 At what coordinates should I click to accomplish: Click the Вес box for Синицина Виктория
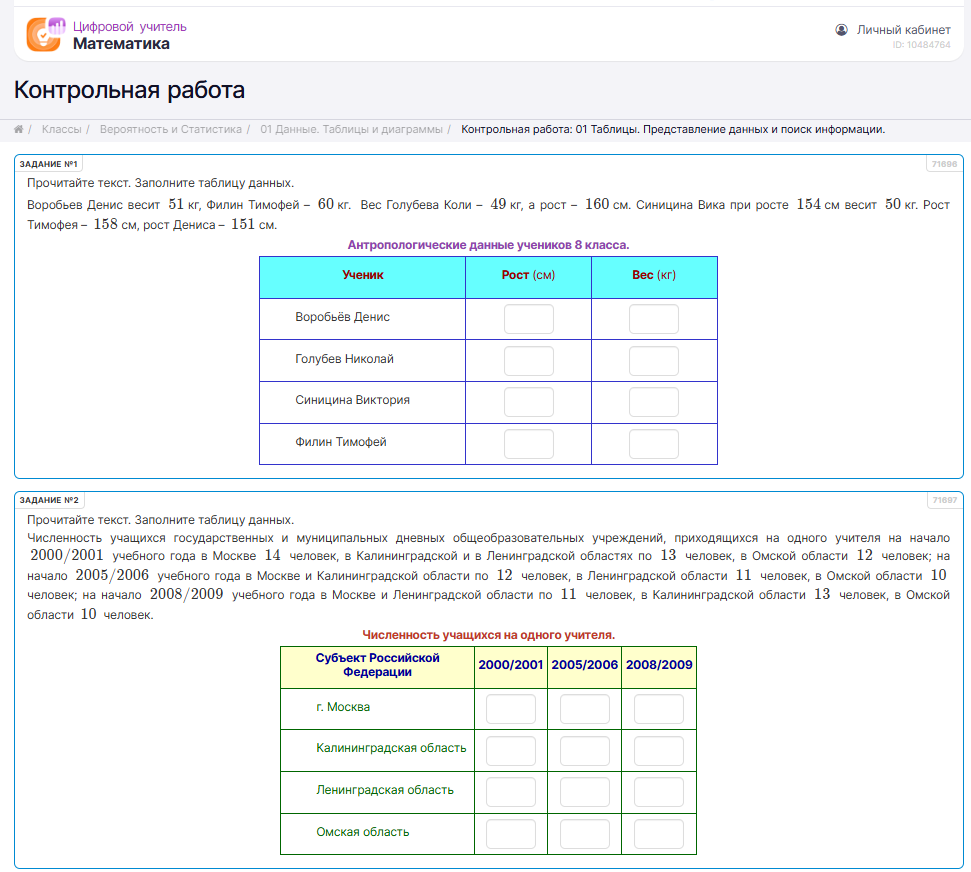(654, 403)
